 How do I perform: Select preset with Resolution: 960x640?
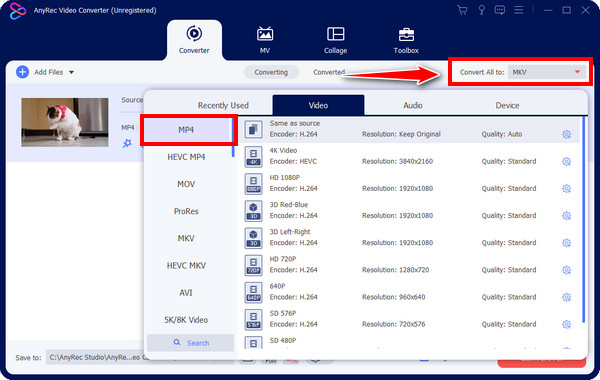coord(393,297)
